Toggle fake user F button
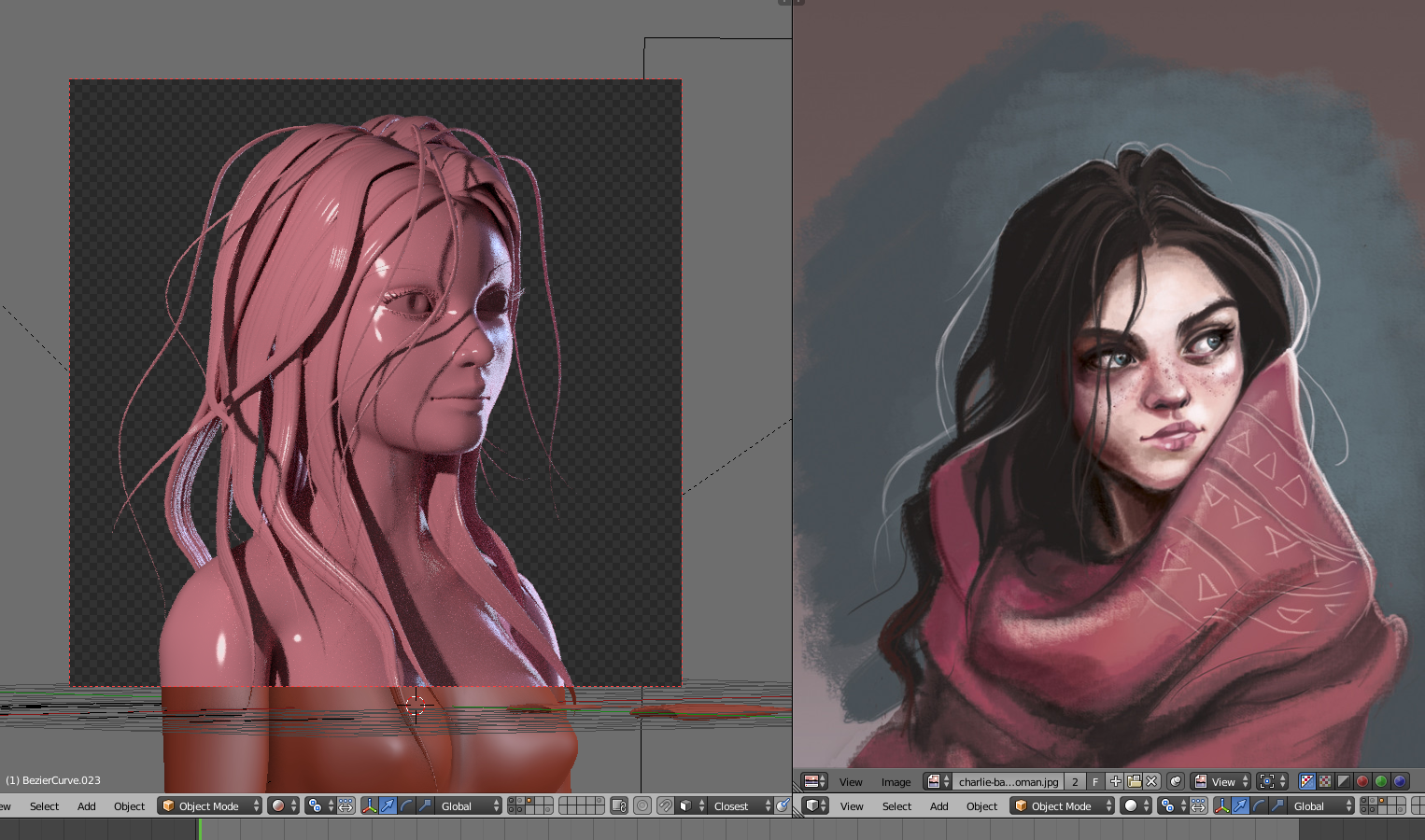Image resolution: width=1425 pixels, height=840 pixels. [1095, 781]
